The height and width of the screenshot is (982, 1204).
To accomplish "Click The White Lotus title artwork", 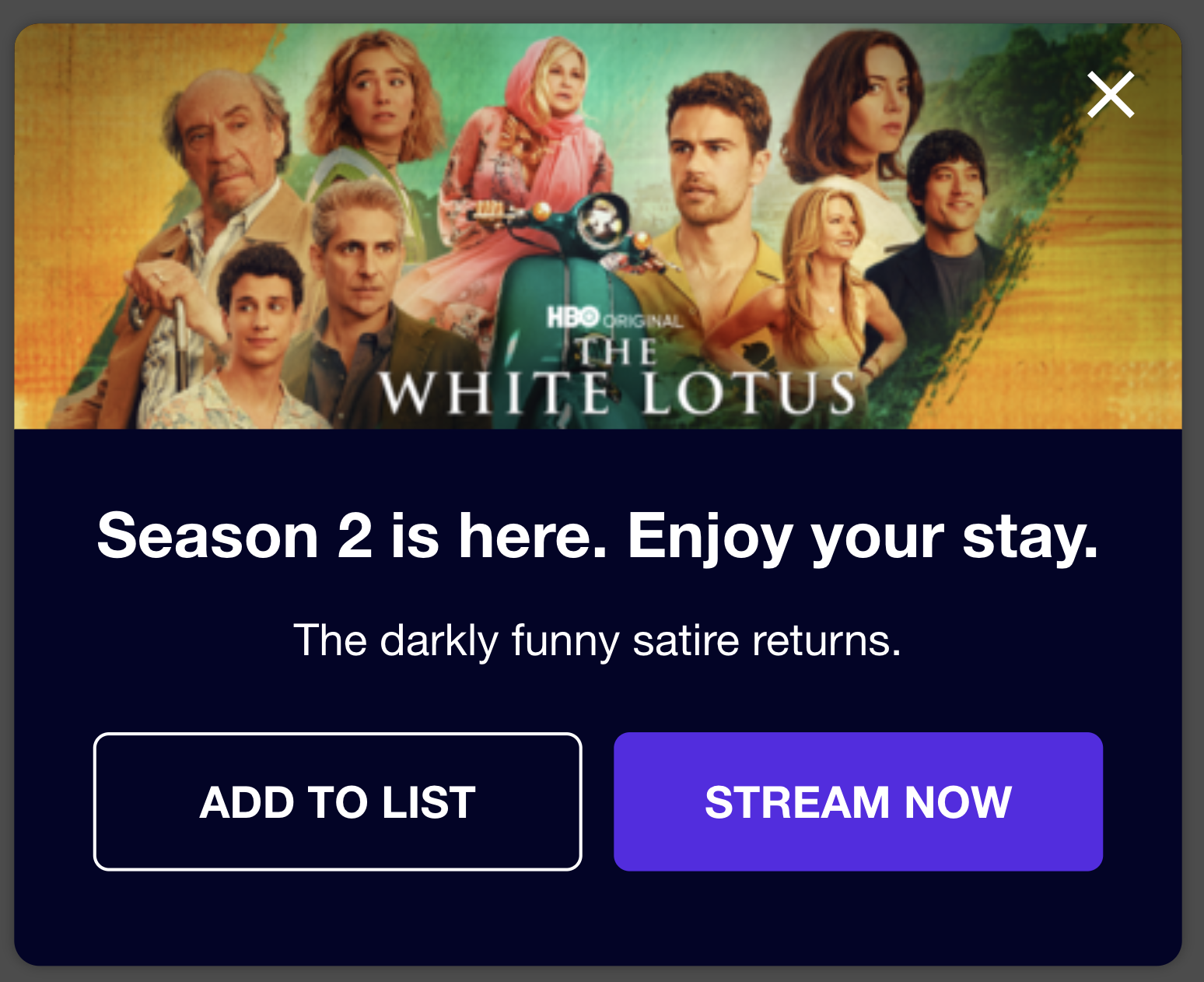I will pos(618,377).
